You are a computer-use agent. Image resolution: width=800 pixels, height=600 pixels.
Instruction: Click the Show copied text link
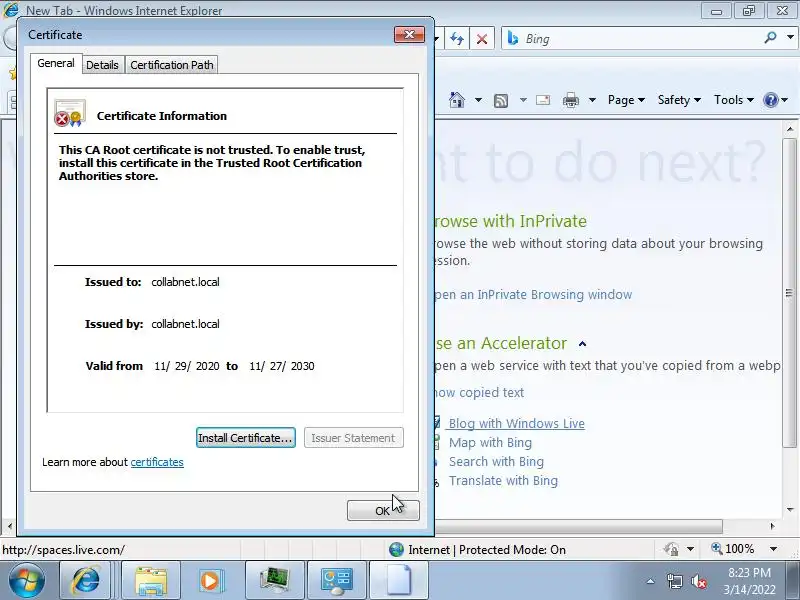click(x=480, y=392)
